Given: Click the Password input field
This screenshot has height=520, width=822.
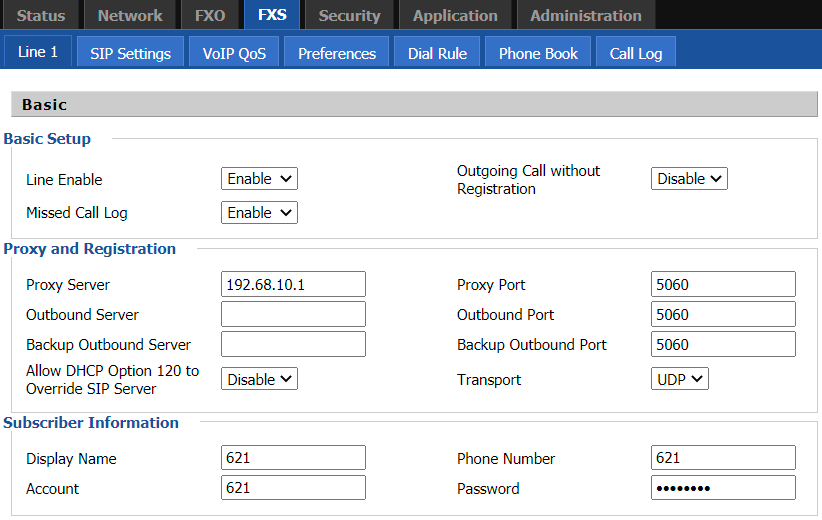Looking at the screenshot, I should coord(723,489).
